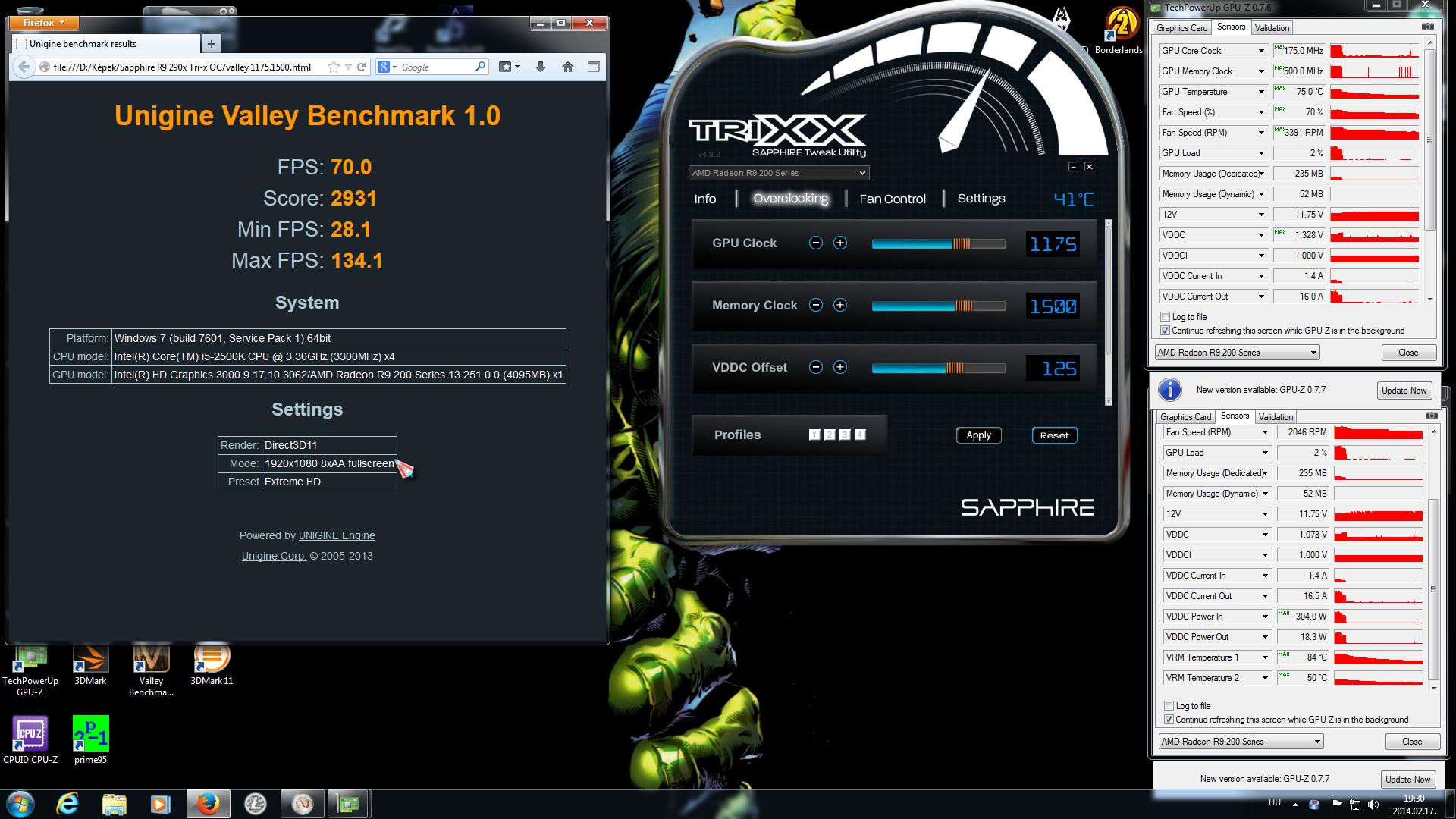Decrease VDDC Offset with minus button
Viewport: 1456px width, 819px height.
pyautogui.click(x=816, y=367)
